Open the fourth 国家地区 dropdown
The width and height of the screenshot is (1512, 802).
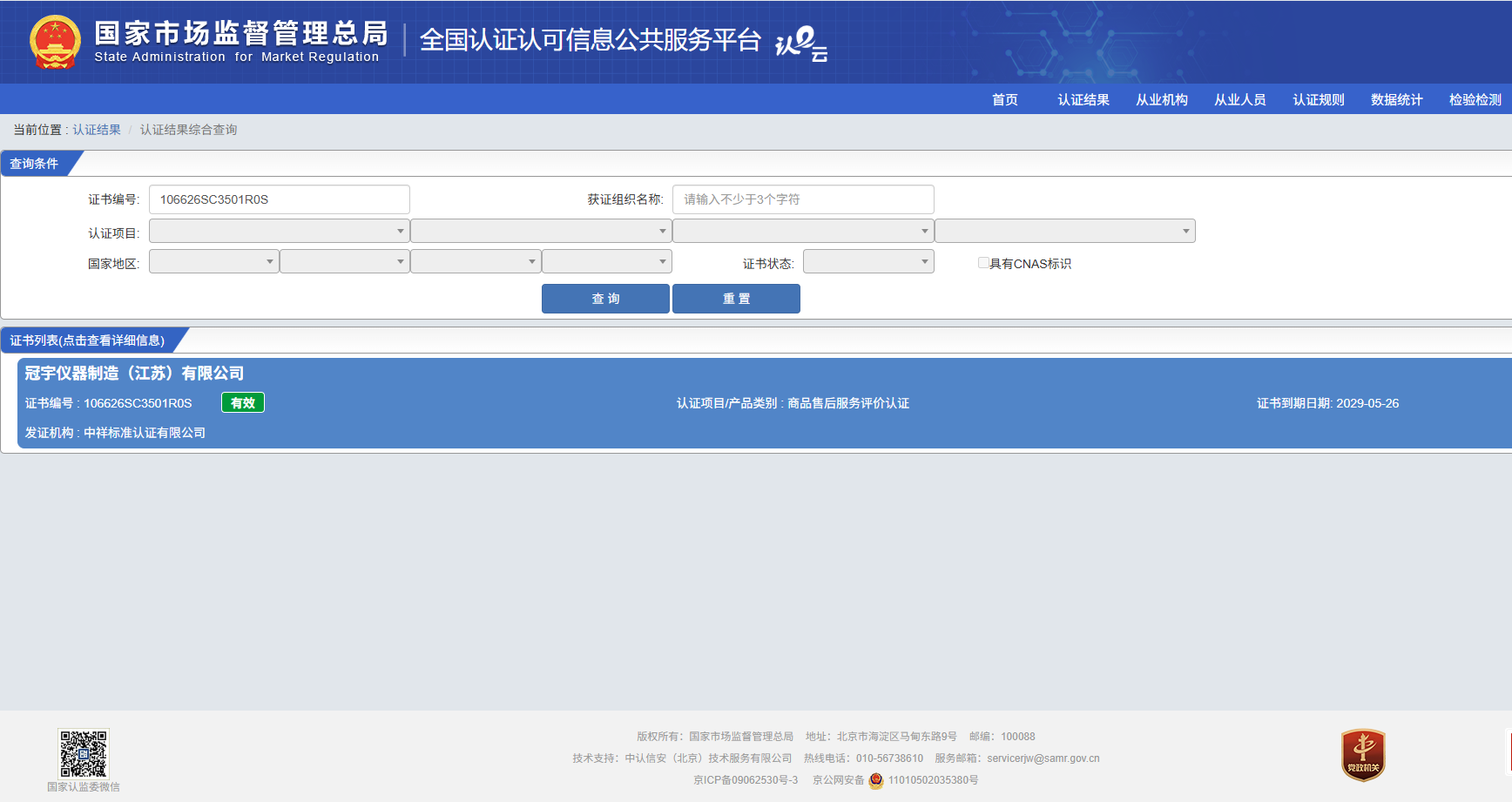607,261
